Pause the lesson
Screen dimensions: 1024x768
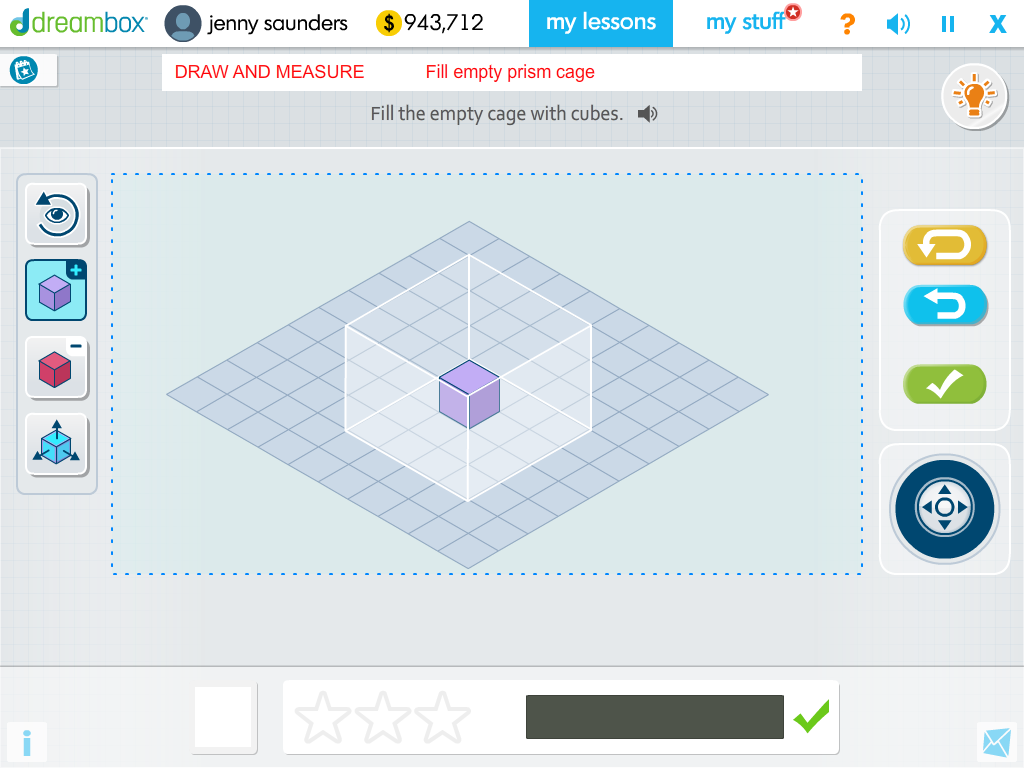(947, 23)
